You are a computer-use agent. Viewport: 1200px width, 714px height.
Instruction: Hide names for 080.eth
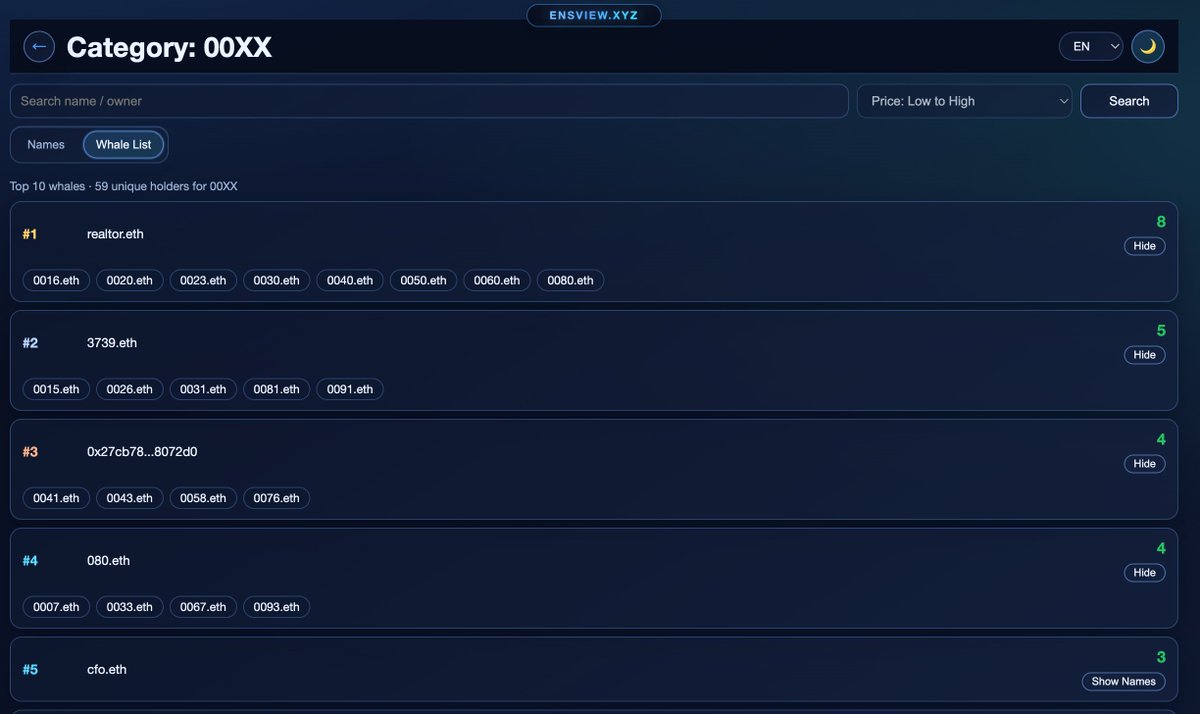[1144, 573]
